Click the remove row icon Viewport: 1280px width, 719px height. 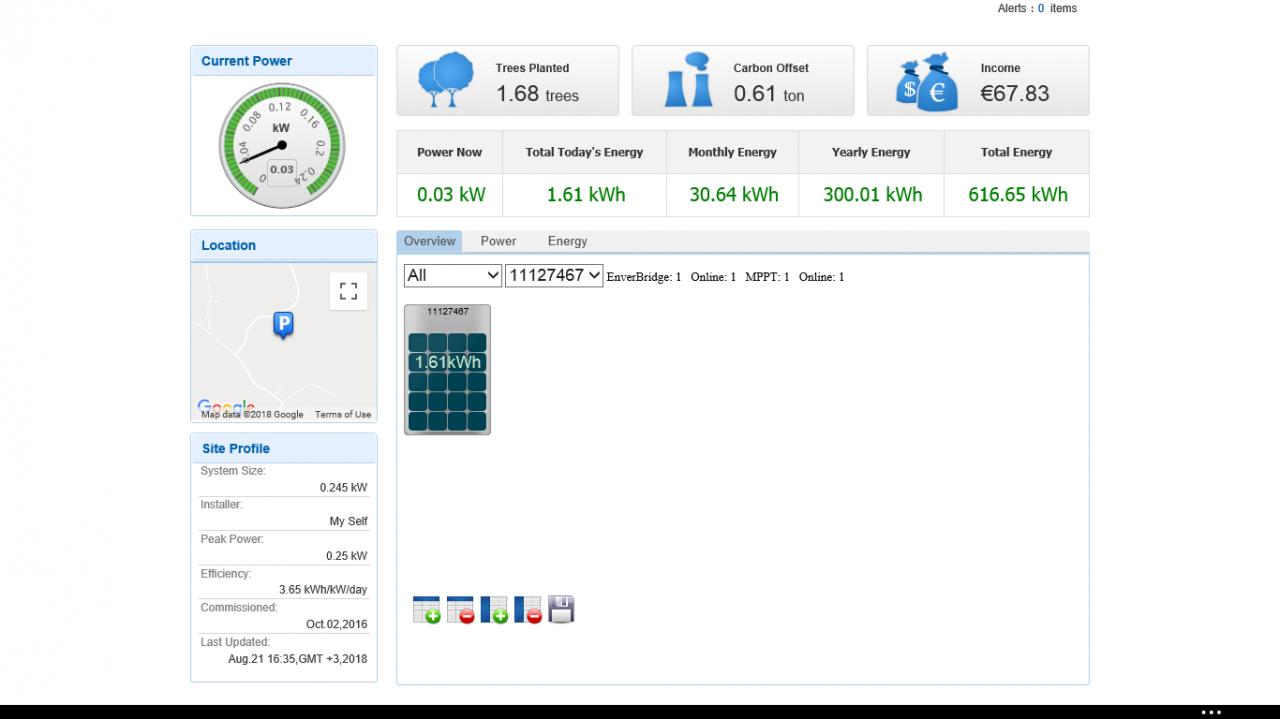461,609
